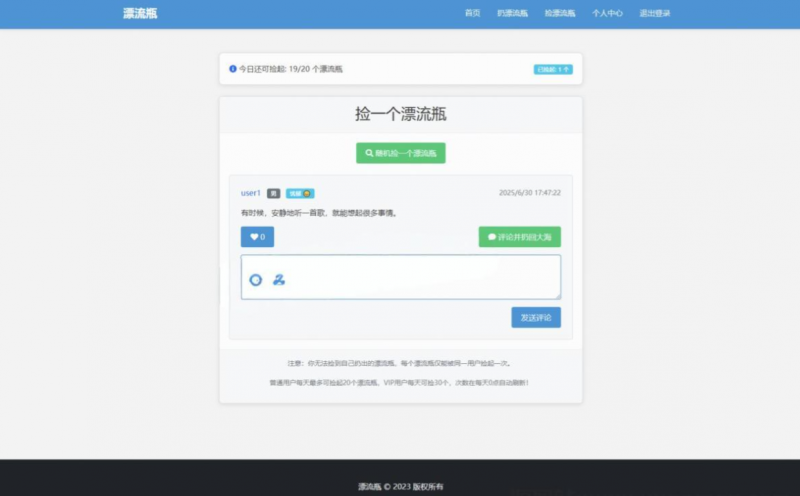This screenshot has width=800, height=496.
Task: Click the heart like button
Action: pyautogui.click(x=257, y=237)
